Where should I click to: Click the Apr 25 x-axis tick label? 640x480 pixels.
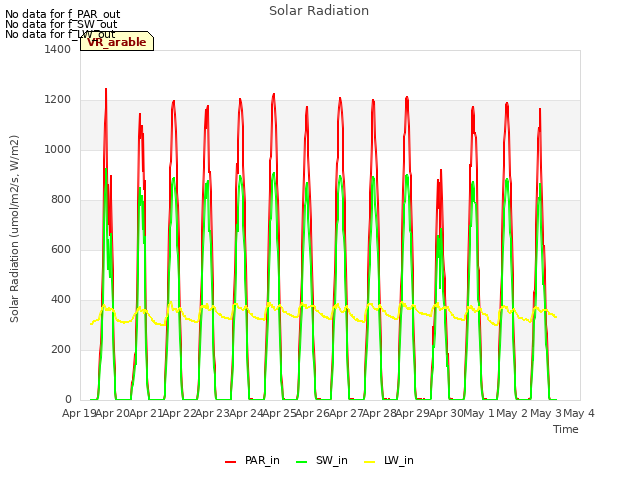click(x=279, y=414)
